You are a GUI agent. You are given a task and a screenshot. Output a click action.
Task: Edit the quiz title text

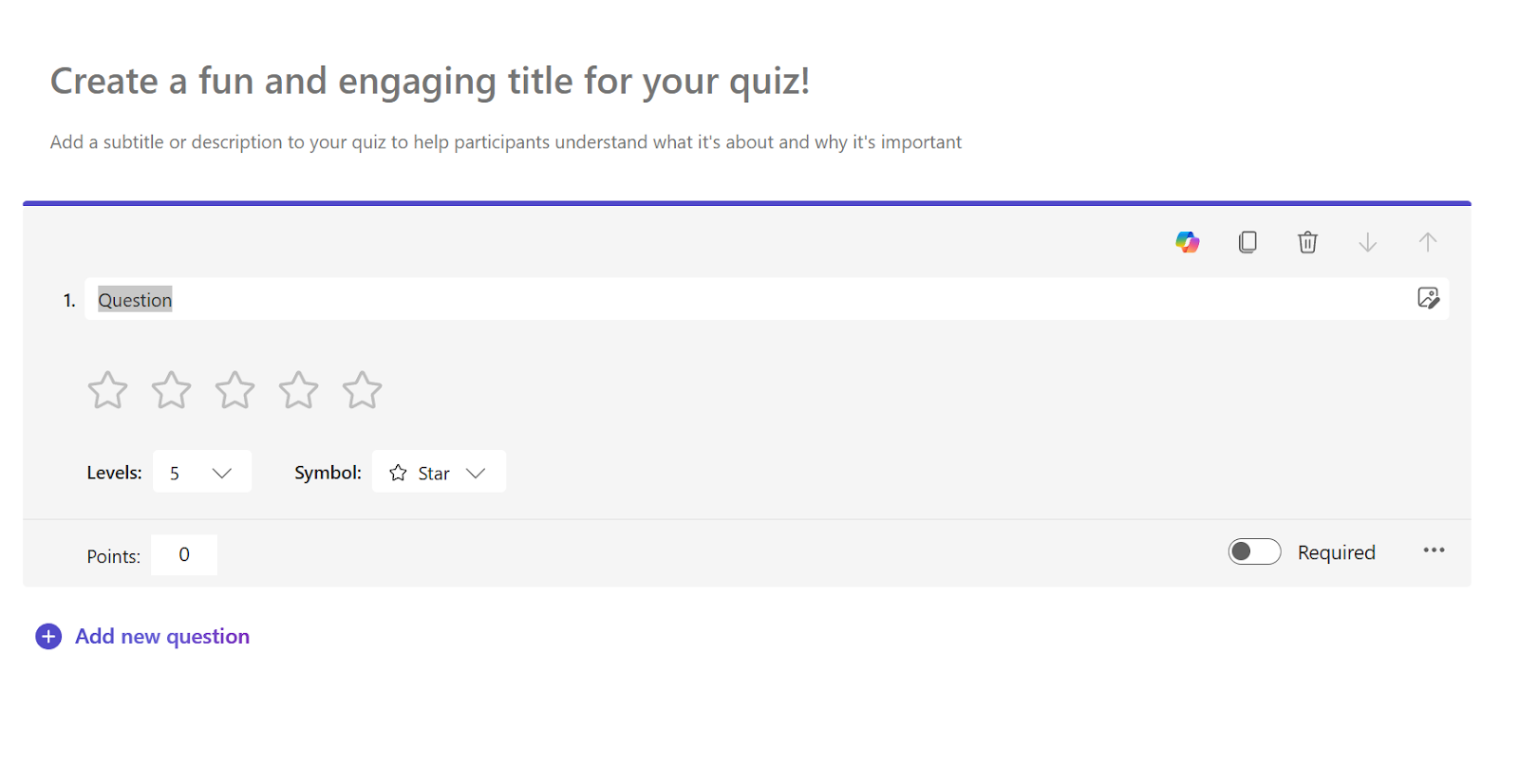point(429,82)
